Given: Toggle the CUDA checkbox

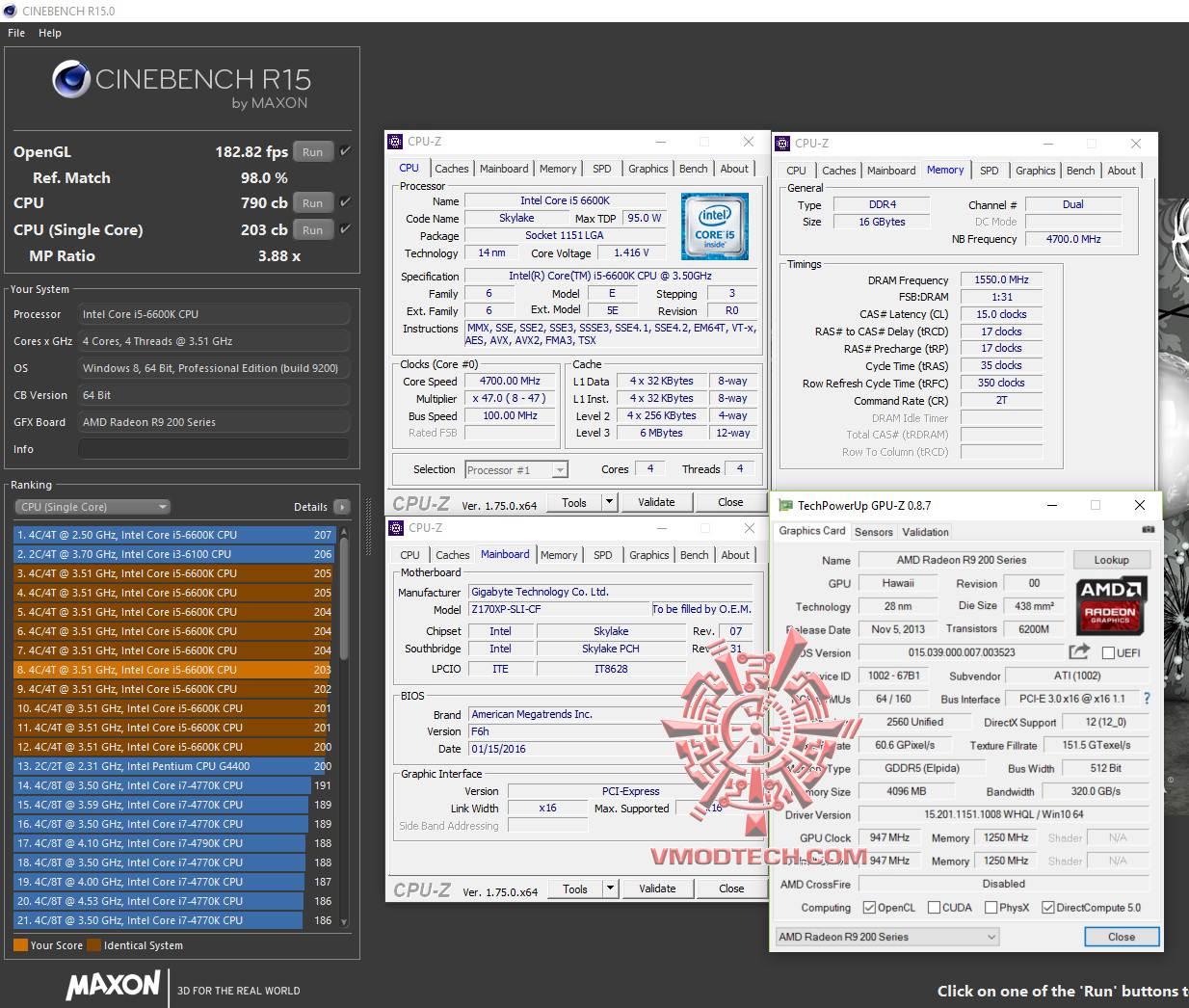Looking at the screenshot, I should click(934, 907).
